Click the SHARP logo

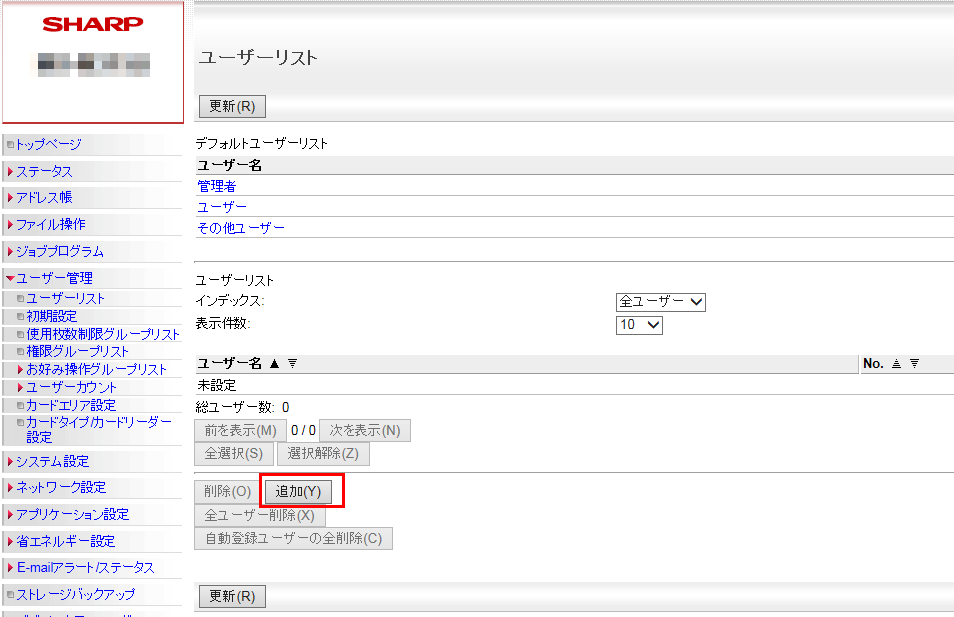(93, 24)
